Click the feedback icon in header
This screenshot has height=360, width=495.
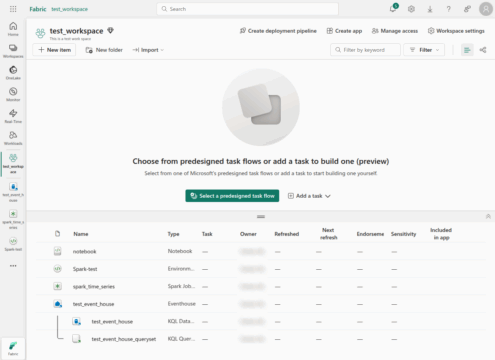pyautogui.click(x=467, y=9)
